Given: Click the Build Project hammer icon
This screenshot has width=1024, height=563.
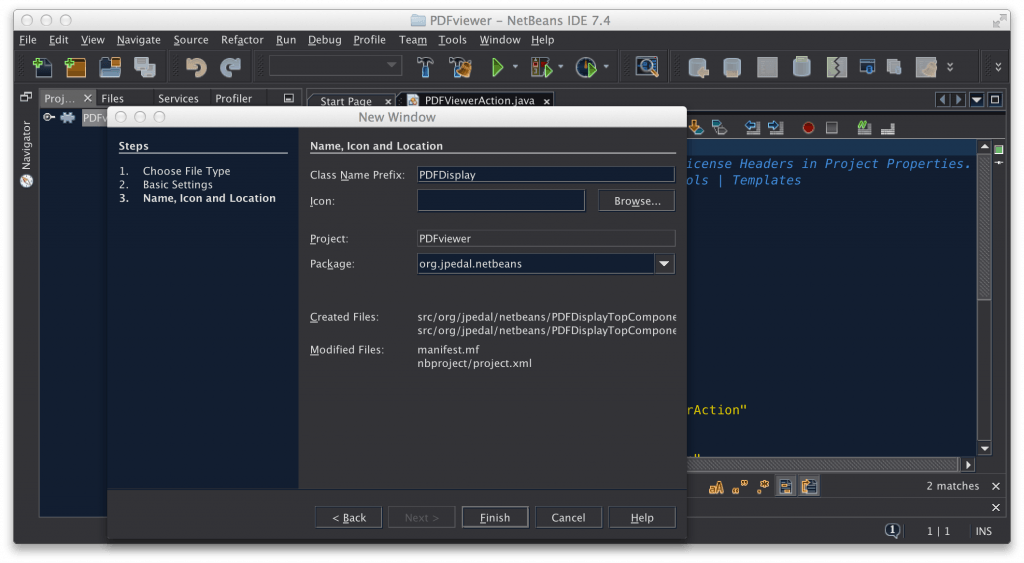Looking at the screenshot, I should pos(425,67).
